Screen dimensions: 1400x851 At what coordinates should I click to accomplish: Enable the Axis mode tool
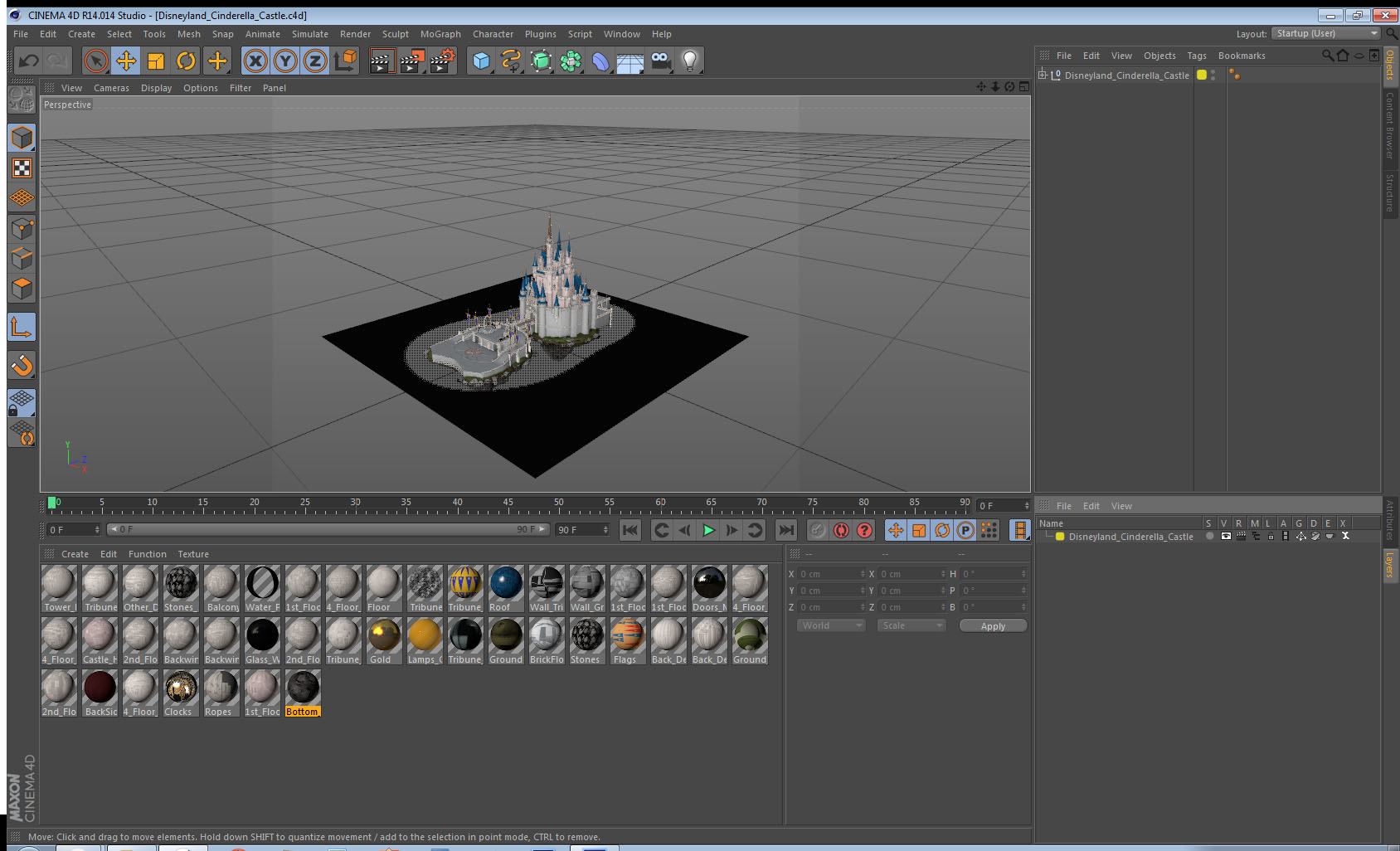click(22, 328)
